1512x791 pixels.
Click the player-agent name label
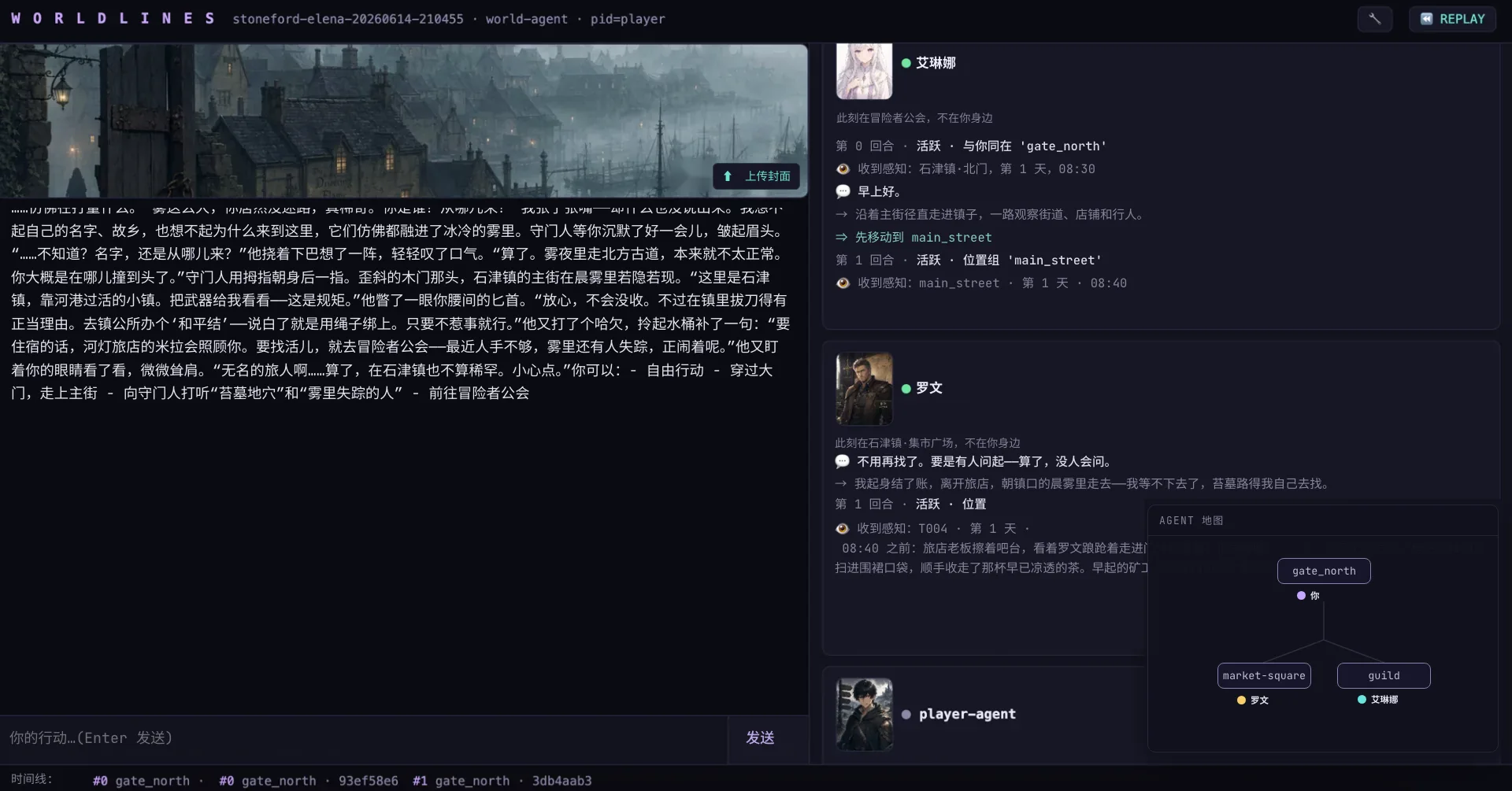coord(967,714)
